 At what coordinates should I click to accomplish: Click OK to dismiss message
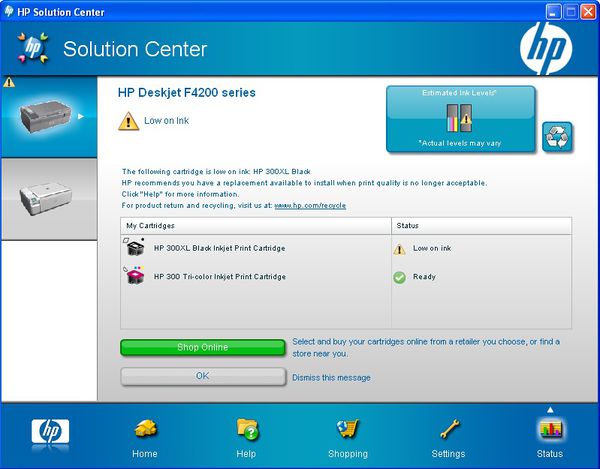[x=203, y=376]
